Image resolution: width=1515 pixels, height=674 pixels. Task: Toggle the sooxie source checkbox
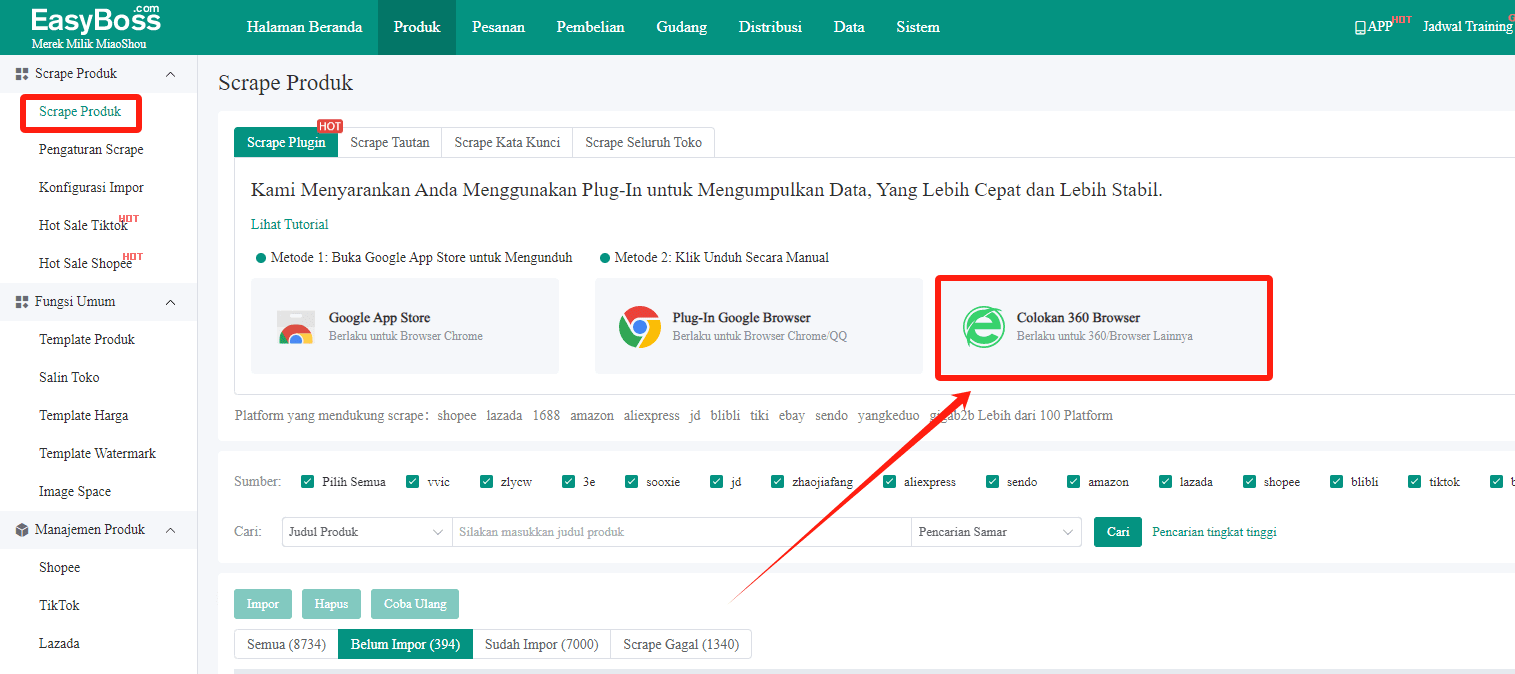pyautogui.click(x=632, y=482)
